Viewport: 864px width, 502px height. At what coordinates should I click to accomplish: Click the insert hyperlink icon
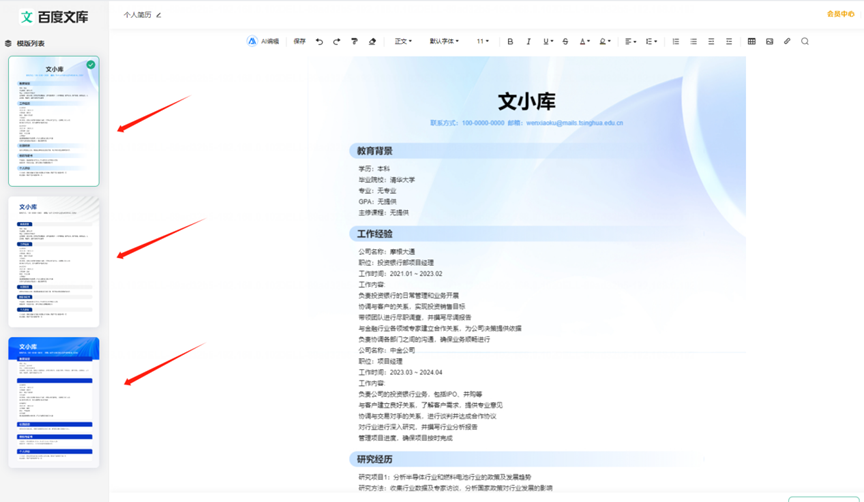tap(787, 42)
